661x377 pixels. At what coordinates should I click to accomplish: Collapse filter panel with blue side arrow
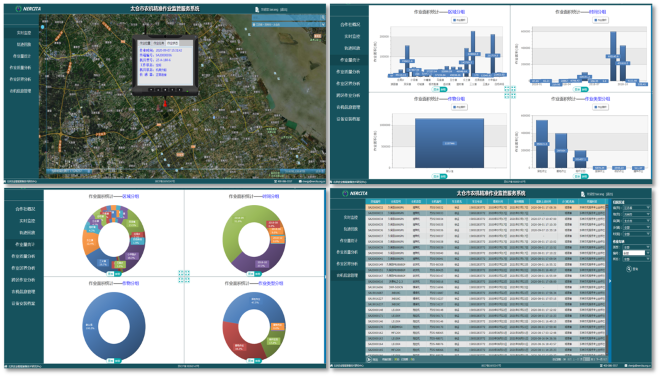click(610, 281)
